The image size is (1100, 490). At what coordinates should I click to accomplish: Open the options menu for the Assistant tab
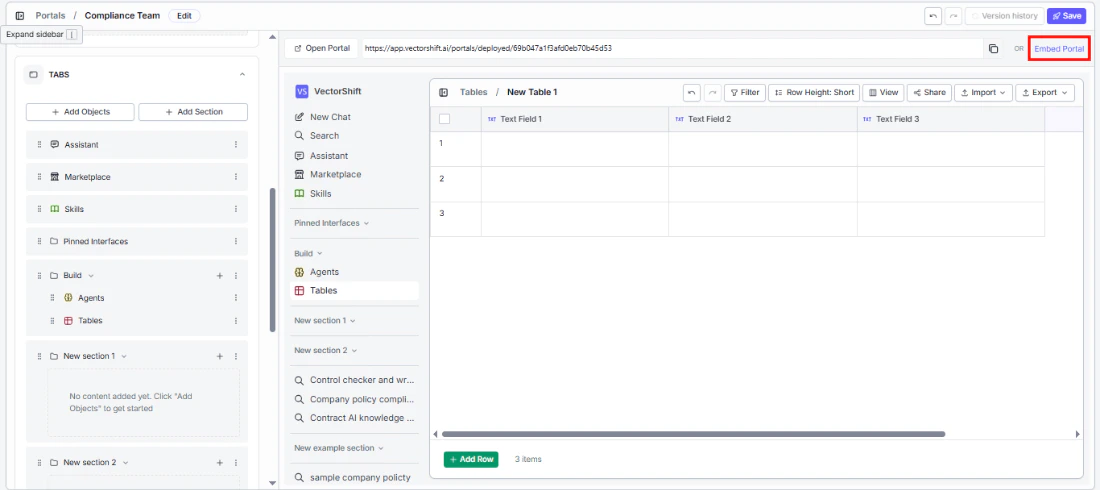click(x=236, y=145)
